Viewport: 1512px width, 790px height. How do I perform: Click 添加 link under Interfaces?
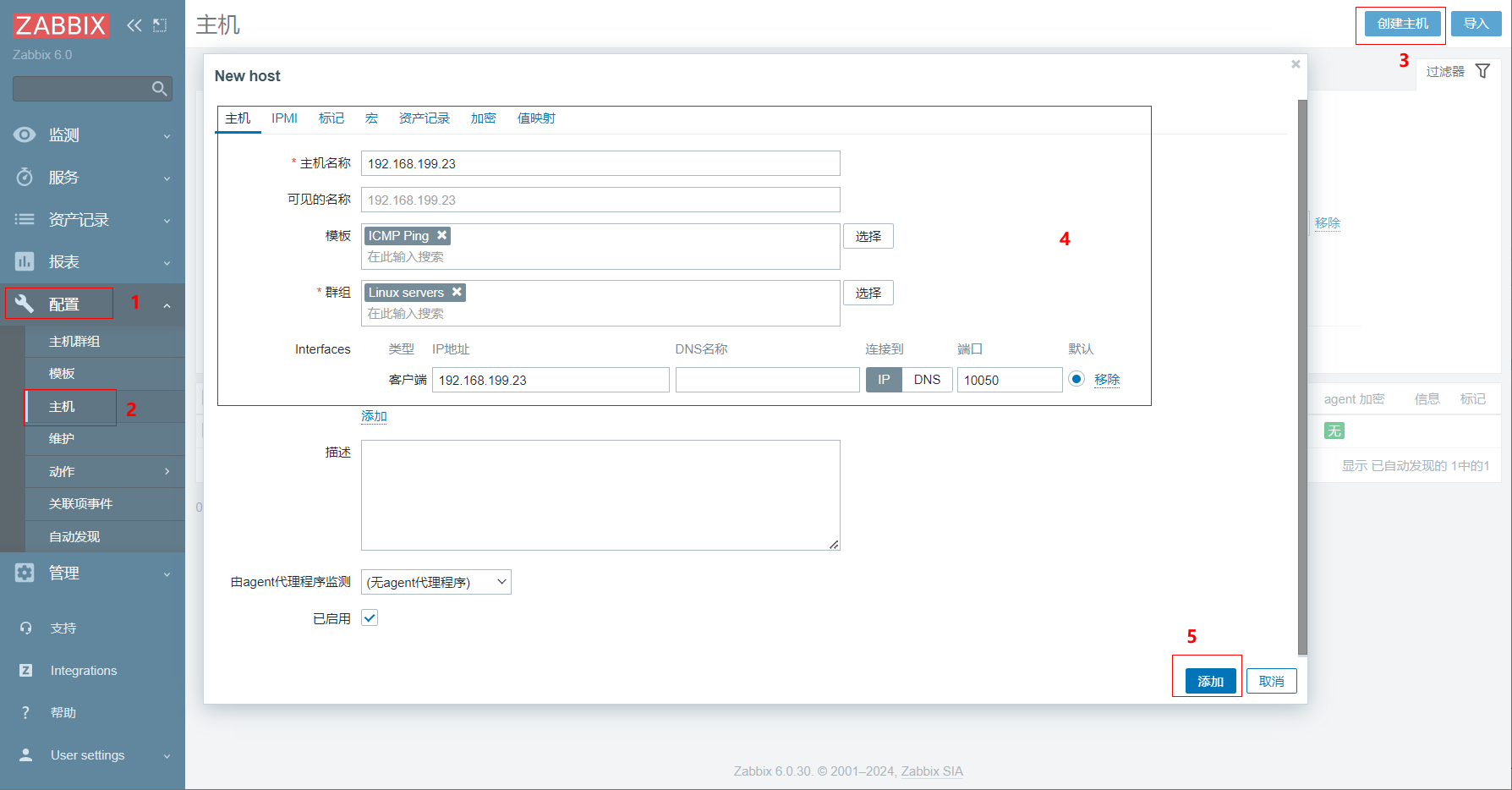click(374, 416)
